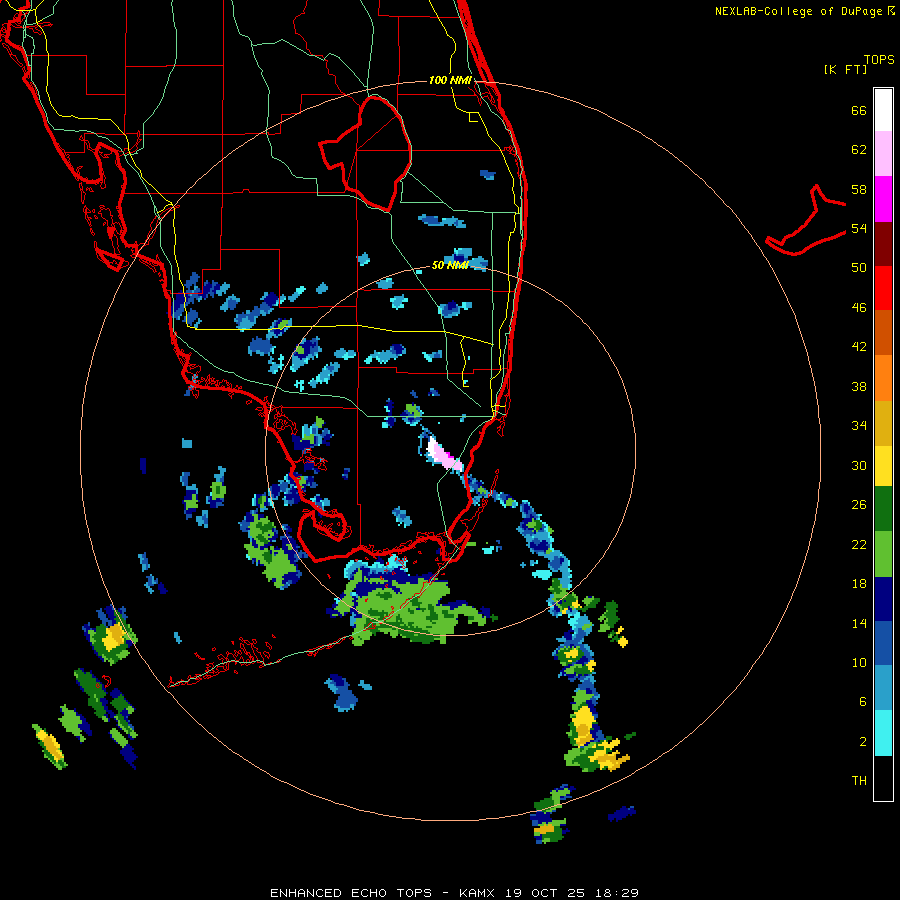Image resolution: width=900 pixels, height=900 pixels.
Task: Click the cyan legend swatch
Action: (x=883, y=733)
